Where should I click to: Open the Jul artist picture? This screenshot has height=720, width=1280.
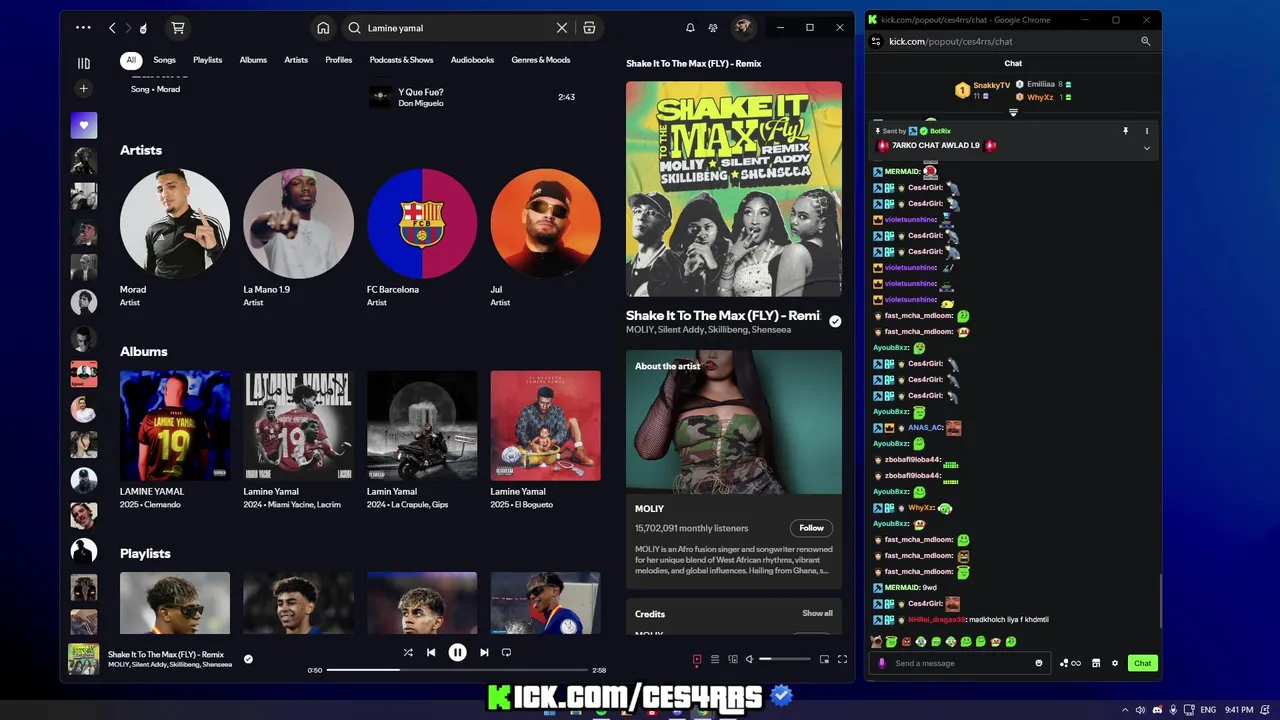[x=546, y=223]
